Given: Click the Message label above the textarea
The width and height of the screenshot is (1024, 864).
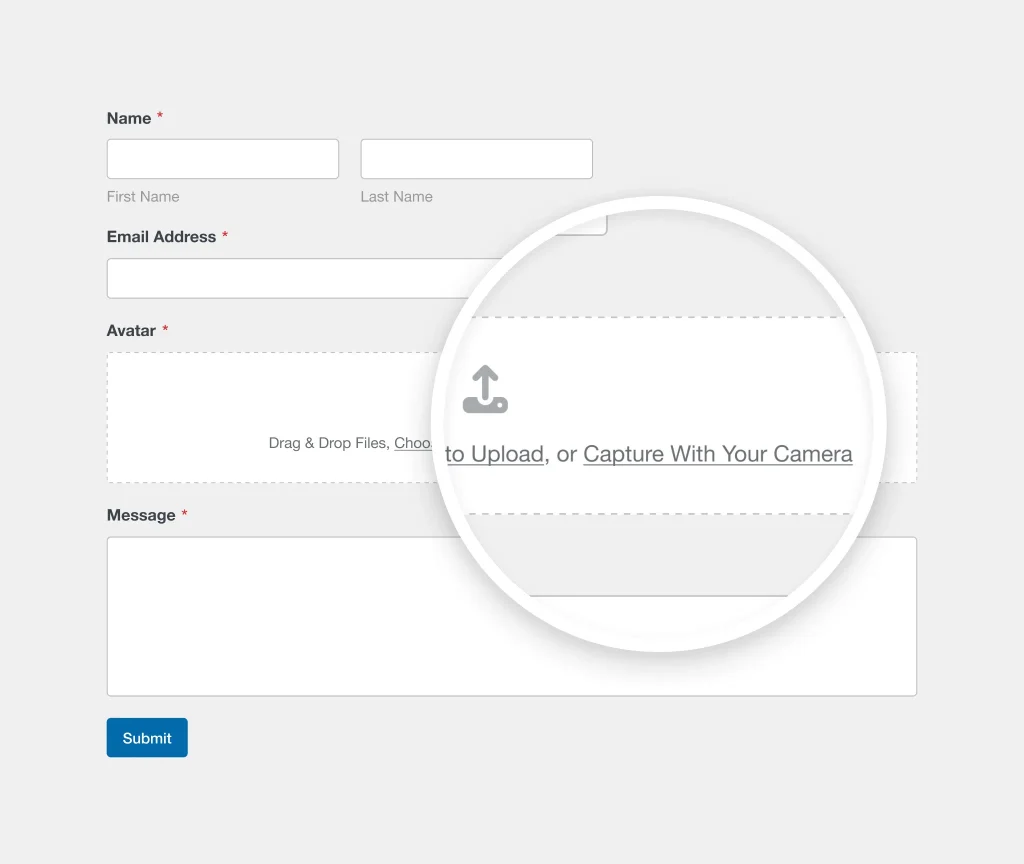Looking at the screenshot, I should pos(140,514).
